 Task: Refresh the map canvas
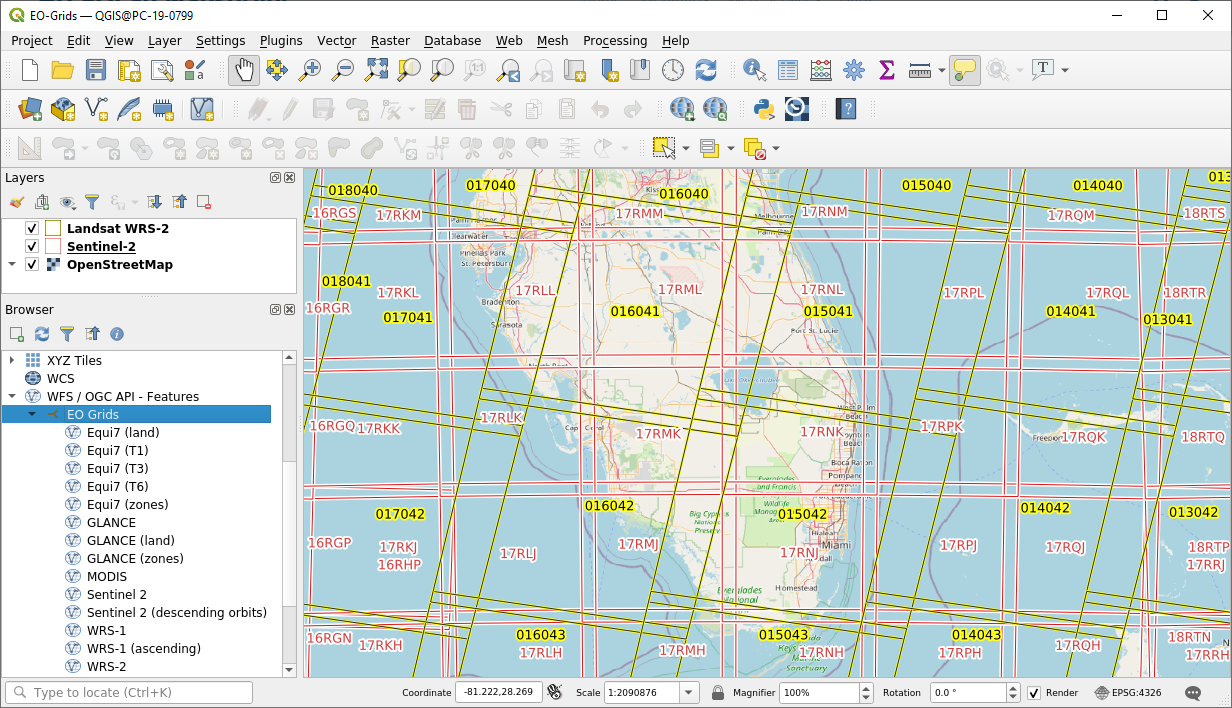click(707, 70)
